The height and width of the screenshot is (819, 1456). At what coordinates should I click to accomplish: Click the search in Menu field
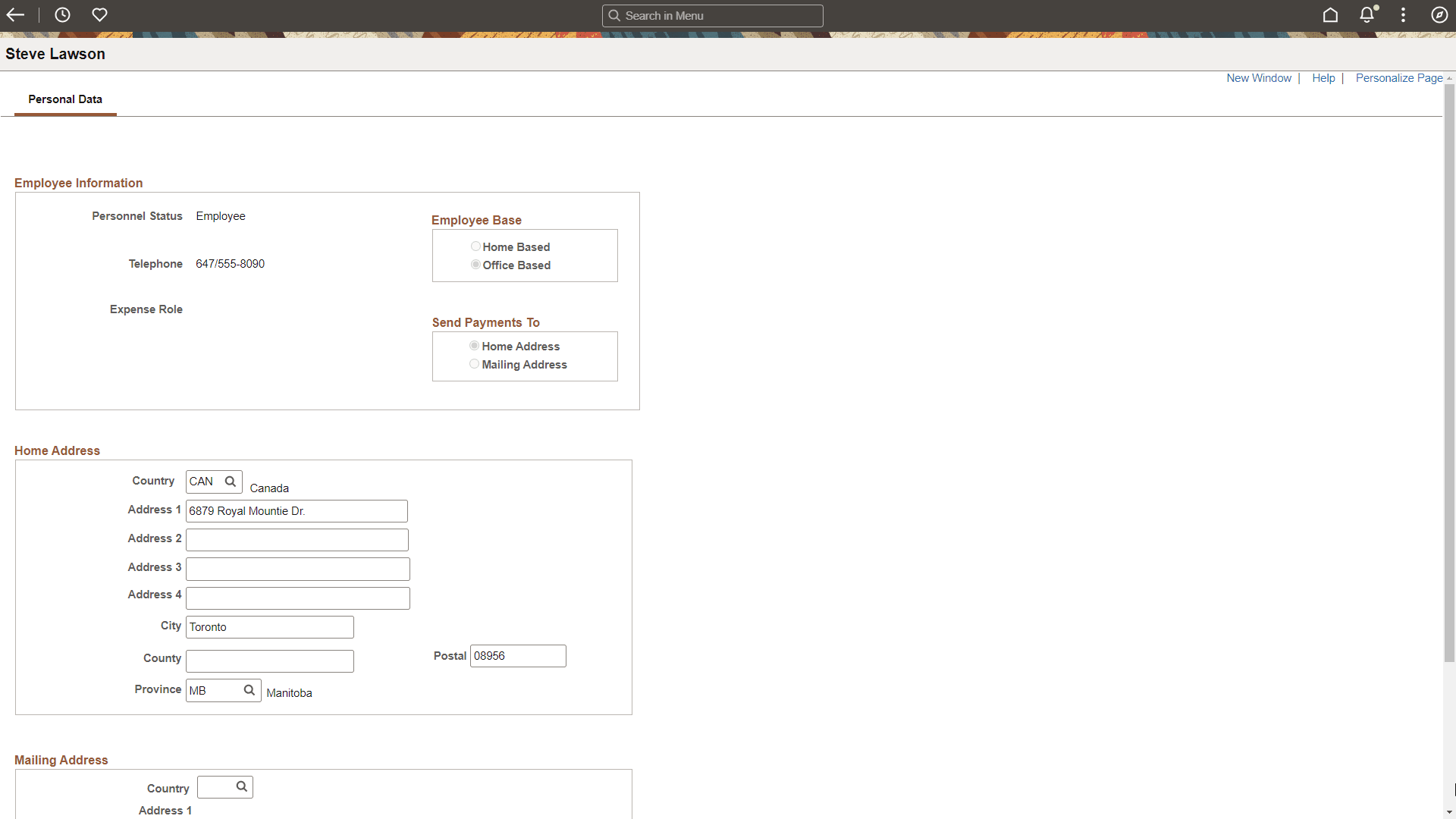pos(712,15)
